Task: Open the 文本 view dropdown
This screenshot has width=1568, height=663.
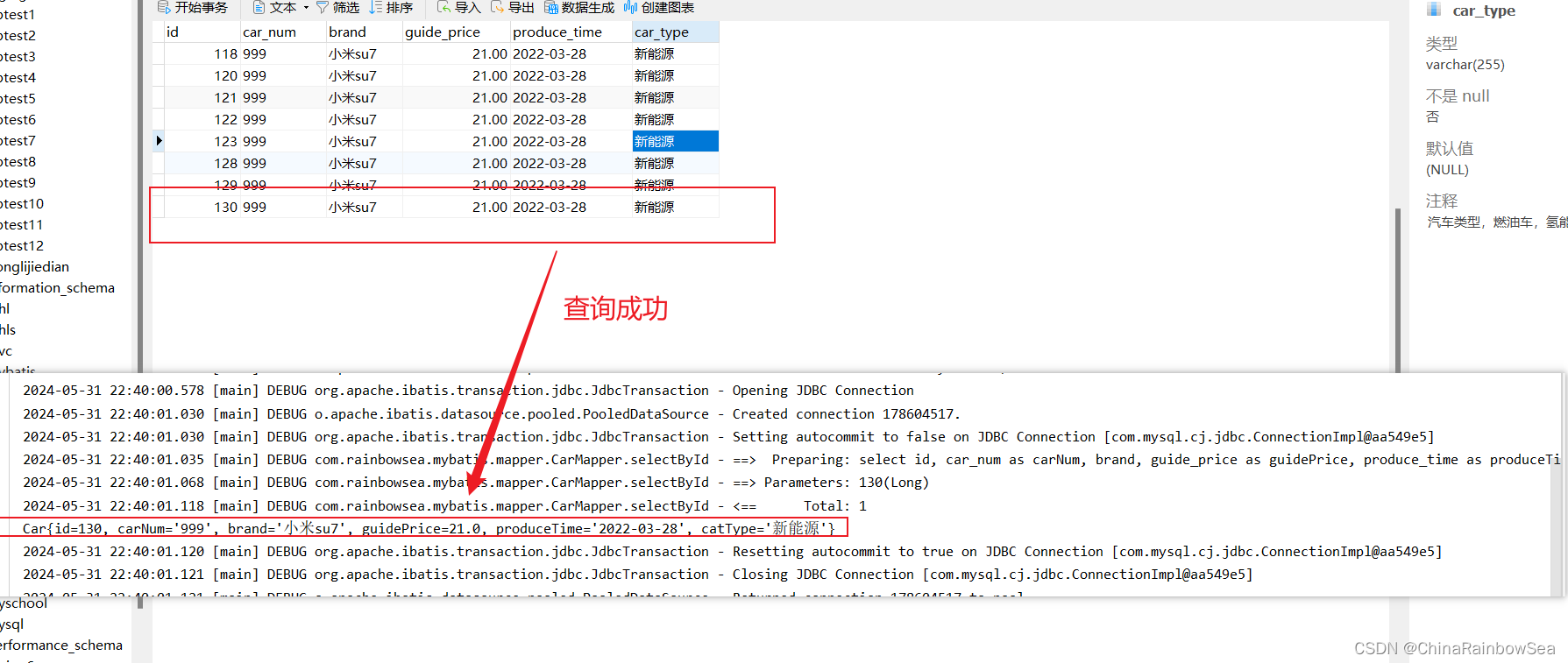Action: 280,8
